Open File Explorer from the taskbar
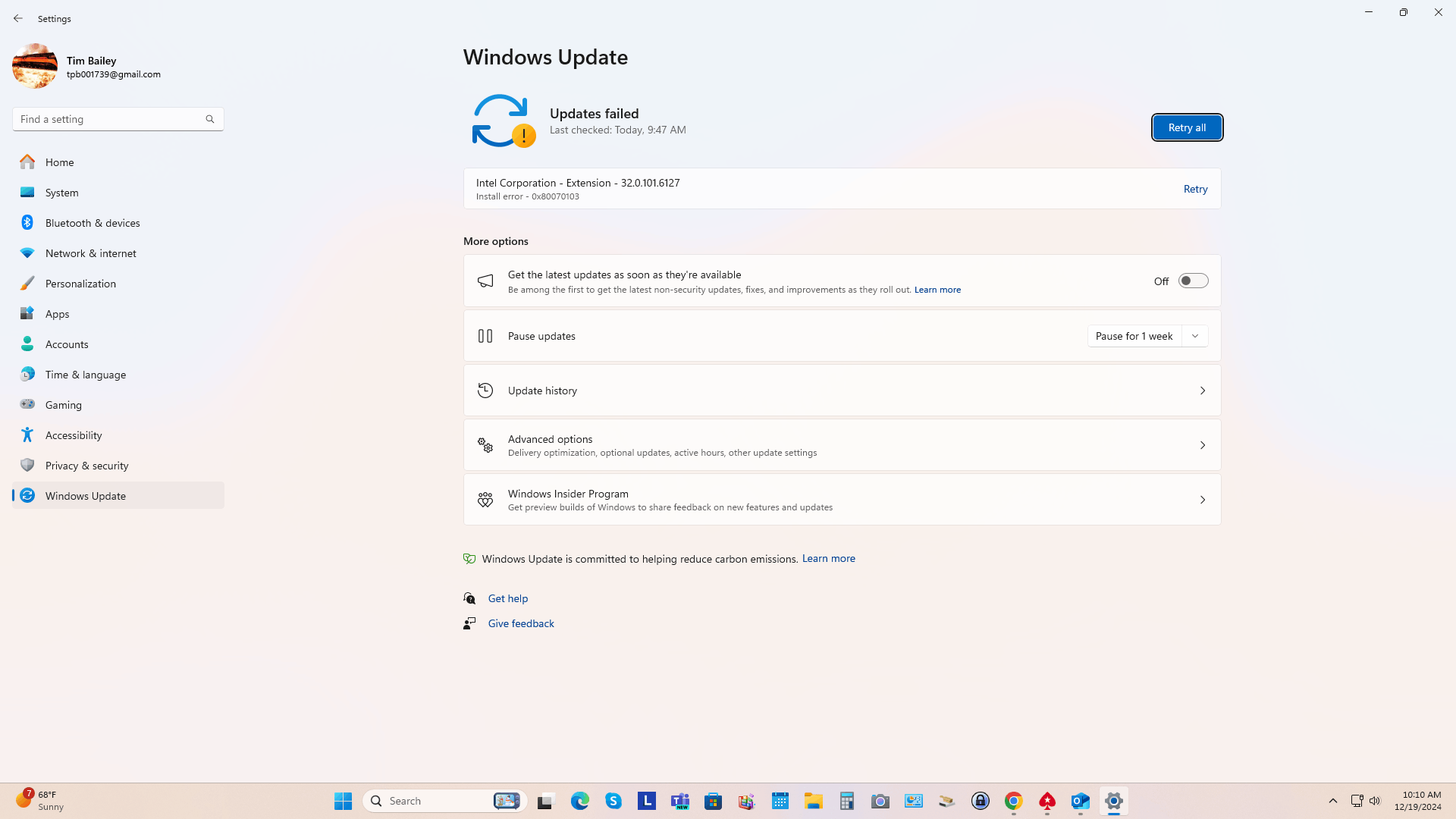 813,801
